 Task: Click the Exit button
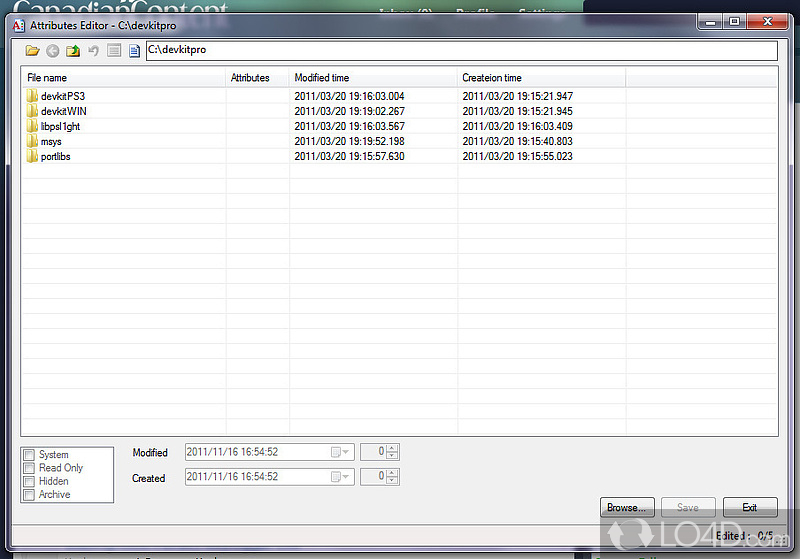(749, 507)
